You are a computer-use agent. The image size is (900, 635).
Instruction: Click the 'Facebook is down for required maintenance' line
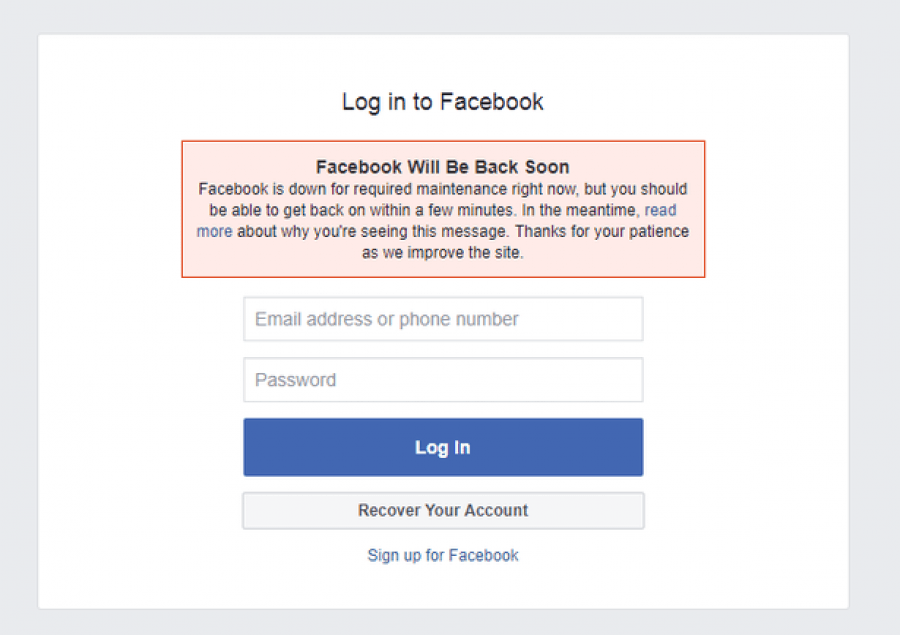coord(345,189)
